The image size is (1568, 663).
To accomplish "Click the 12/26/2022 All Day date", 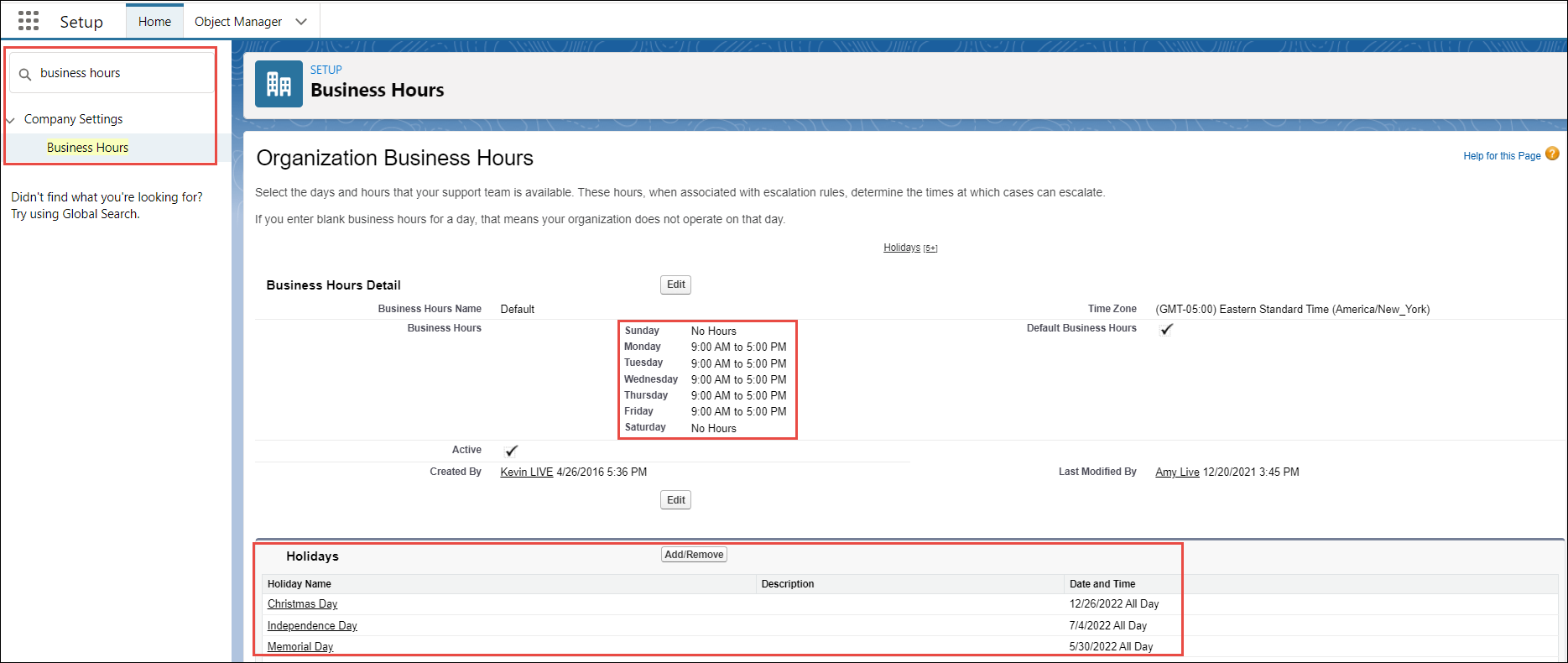I will click(x=1114, y=604).
